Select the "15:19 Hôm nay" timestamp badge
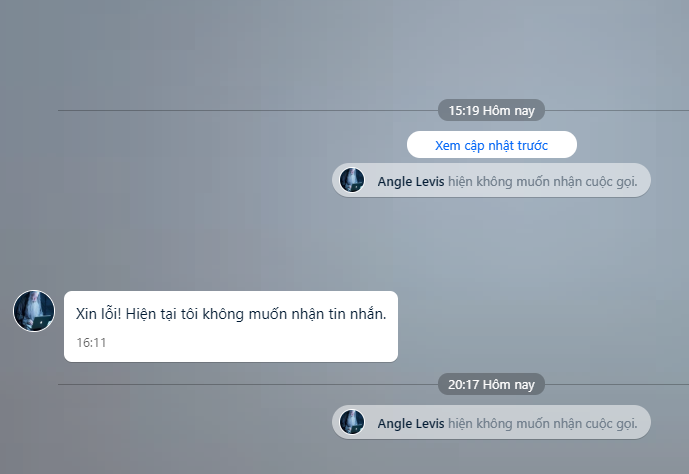The width and height of the screenshot is (689, 474). [x=491, y=110]
